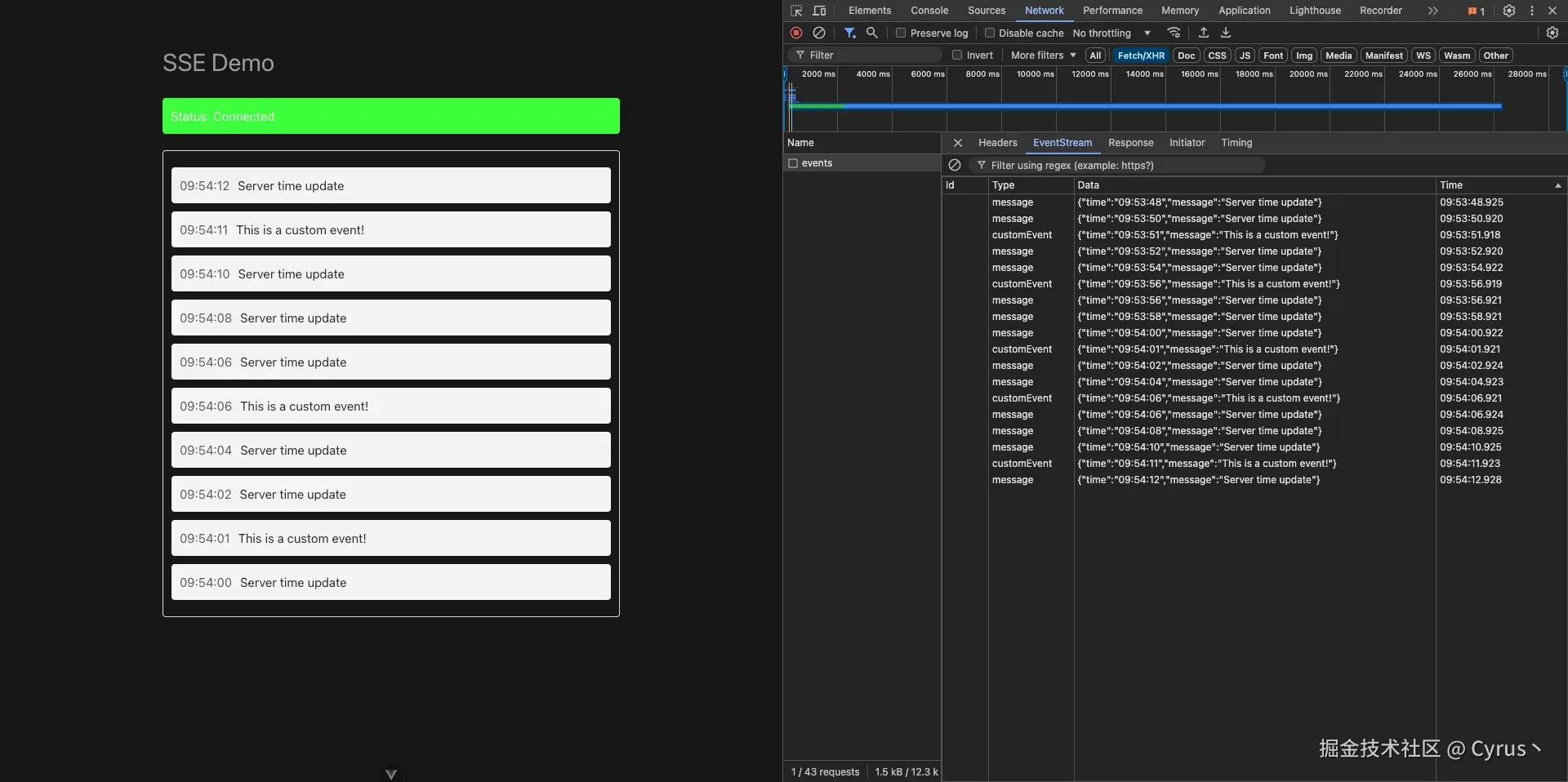Image resolution: width=1568 pixels, height=782 pixels.
Task: Toggle the All request type filter
Action: pos(1095,56)
